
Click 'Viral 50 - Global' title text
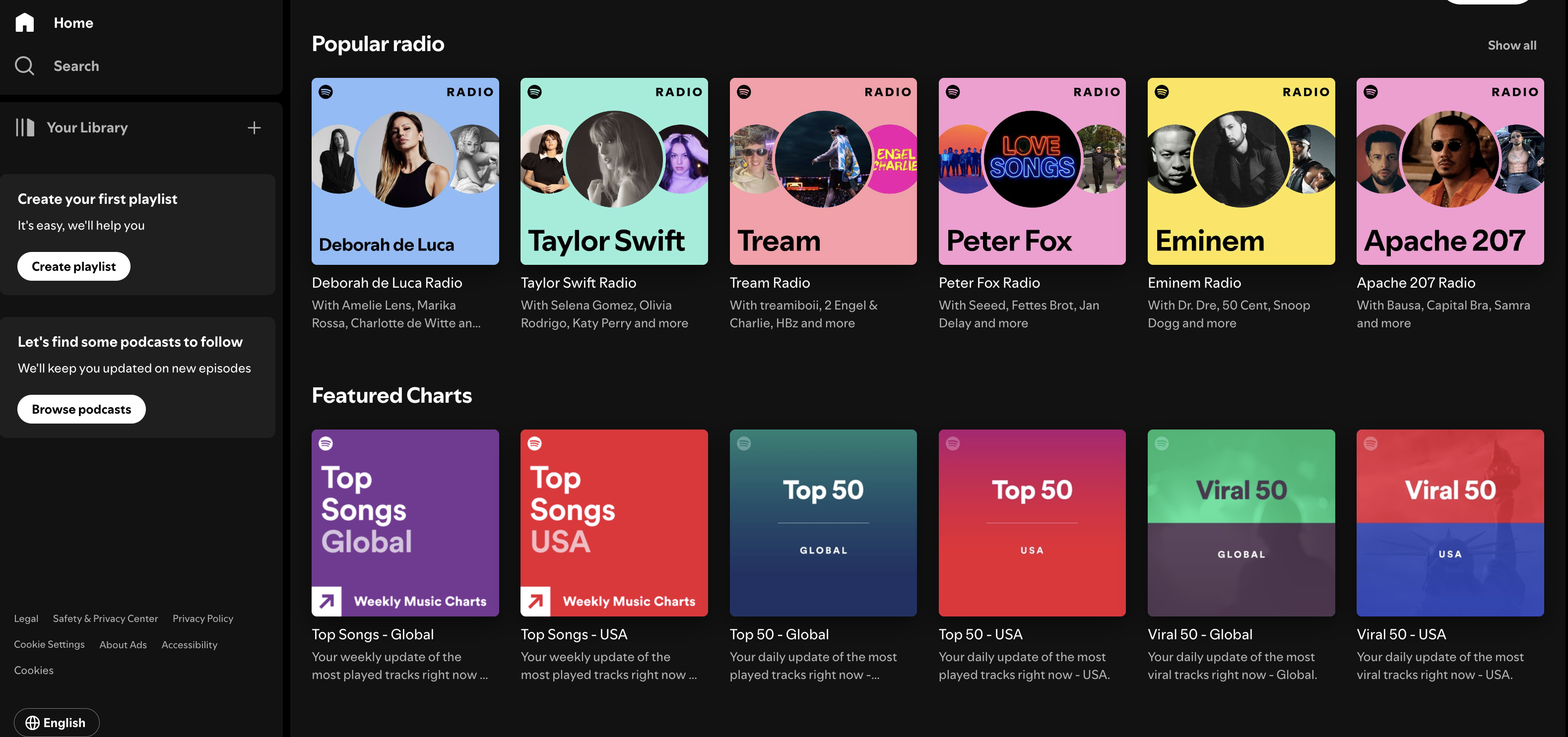[1200, 634]
